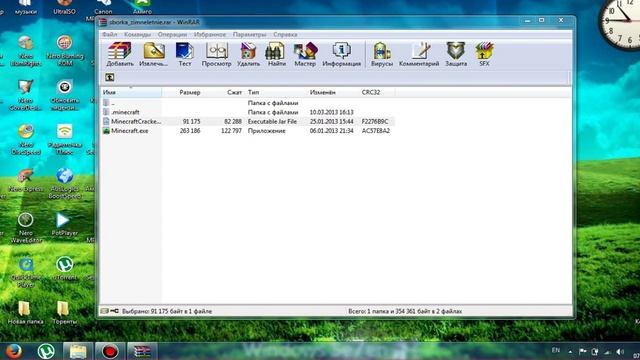Open Nero Burning ROM desktop shortcut
This screenshot has height=360, width=640.
click(65, 51)
